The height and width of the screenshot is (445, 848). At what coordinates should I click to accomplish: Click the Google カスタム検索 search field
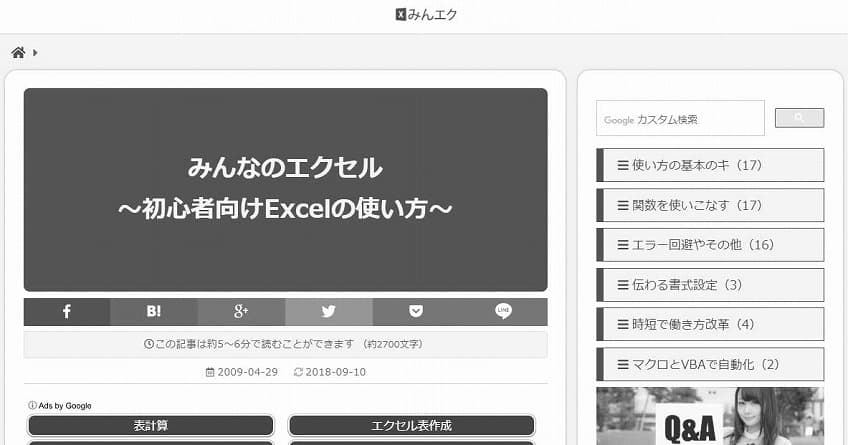pyautogui.click(x=680, y=118)
